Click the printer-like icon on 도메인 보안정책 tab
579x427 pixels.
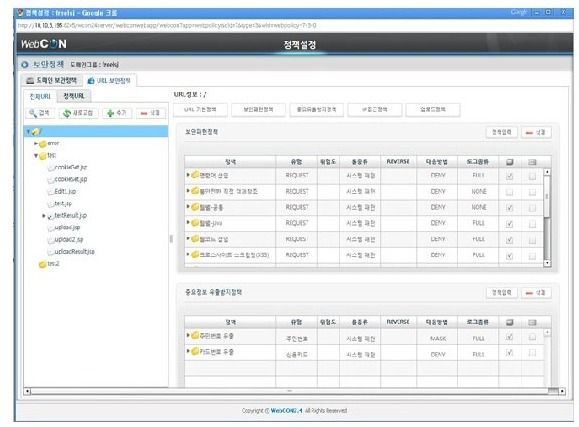pyautogui.click(x=30, y=81)
